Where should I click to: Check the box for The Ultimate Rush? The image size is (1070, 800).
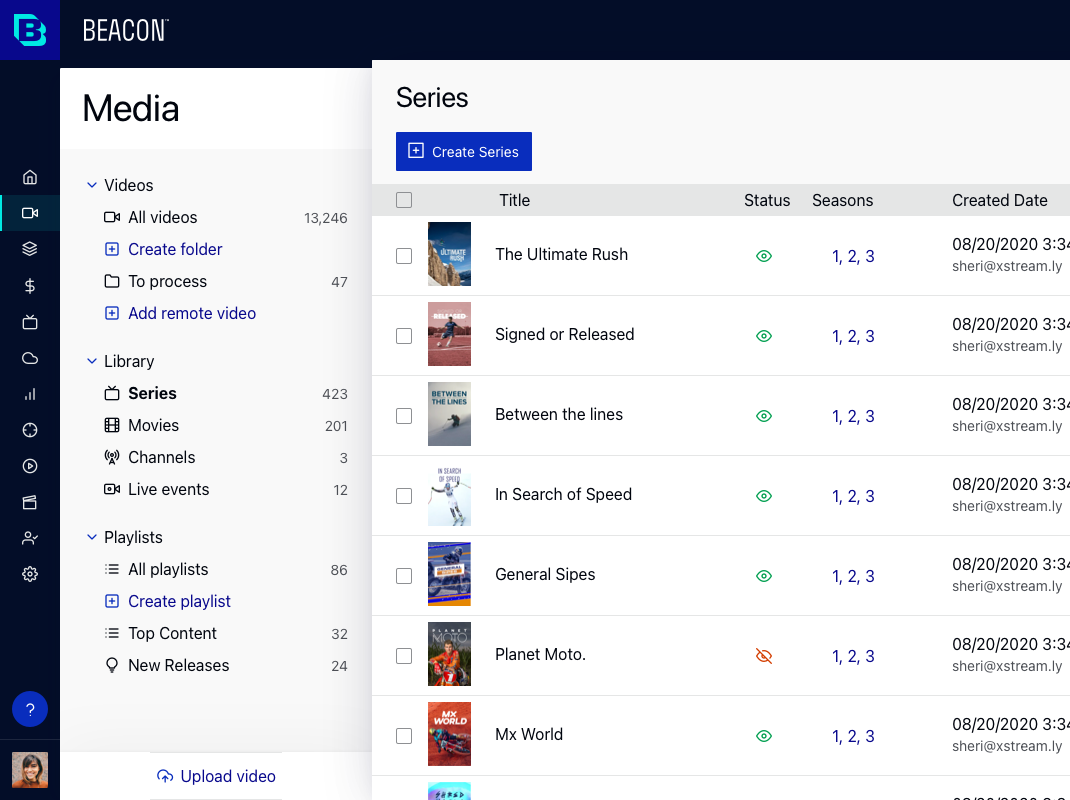(404, 256)
